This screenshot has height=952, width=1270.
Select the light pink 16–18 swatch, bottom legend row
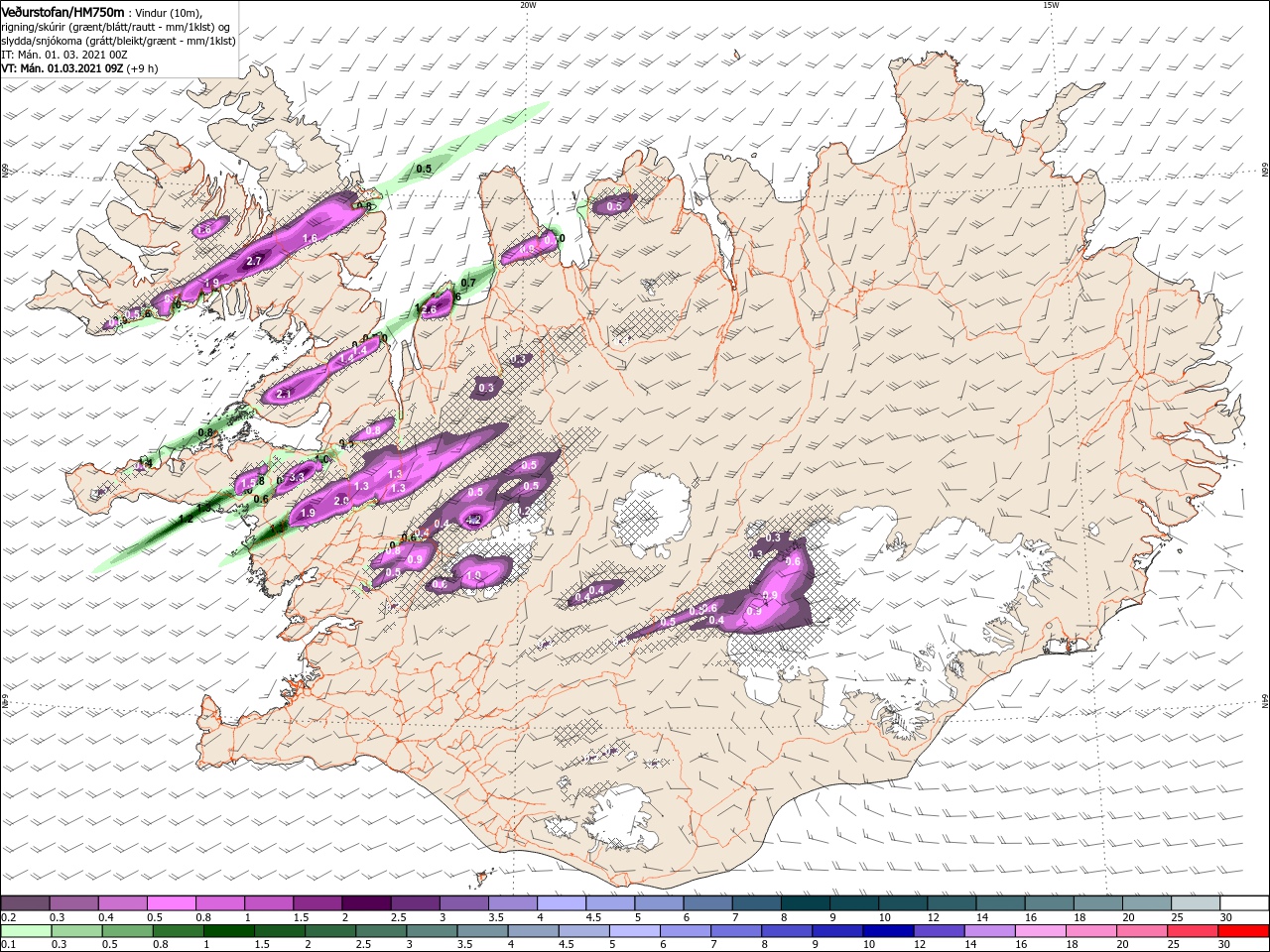[x=1042, y=931]
